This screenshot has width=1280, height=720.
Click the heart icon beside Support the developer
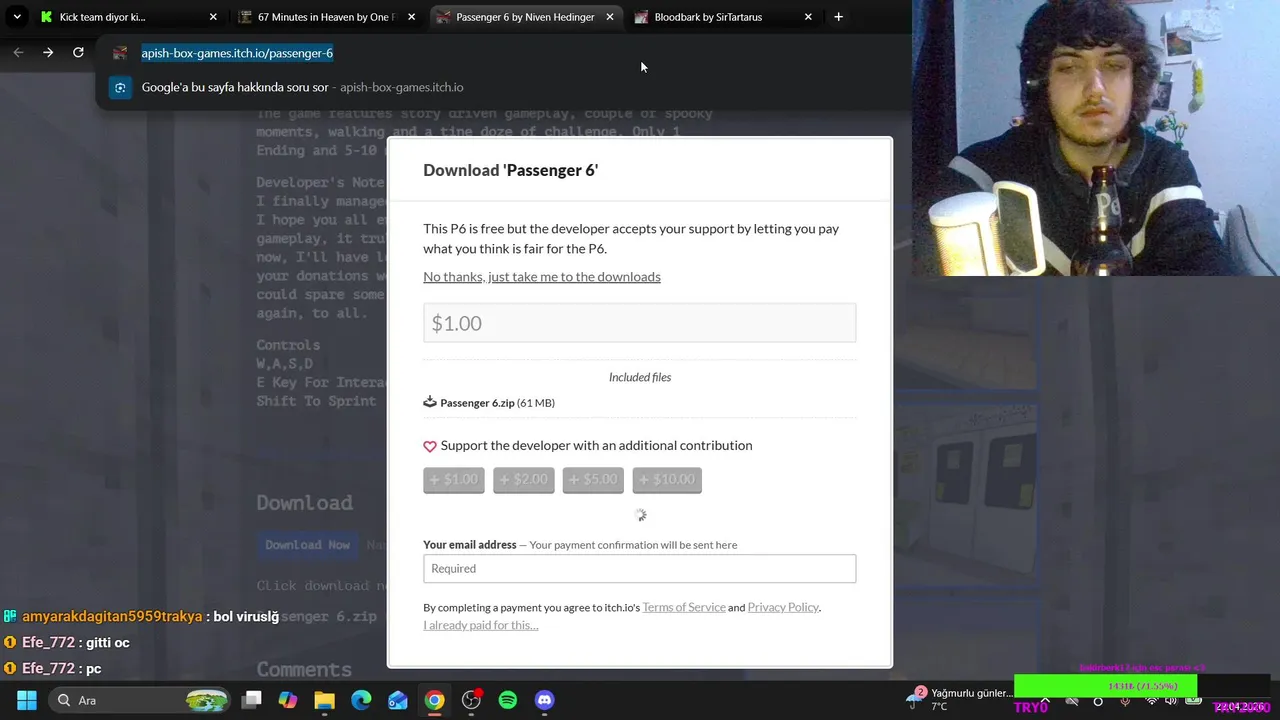click(x=430, y=446)
